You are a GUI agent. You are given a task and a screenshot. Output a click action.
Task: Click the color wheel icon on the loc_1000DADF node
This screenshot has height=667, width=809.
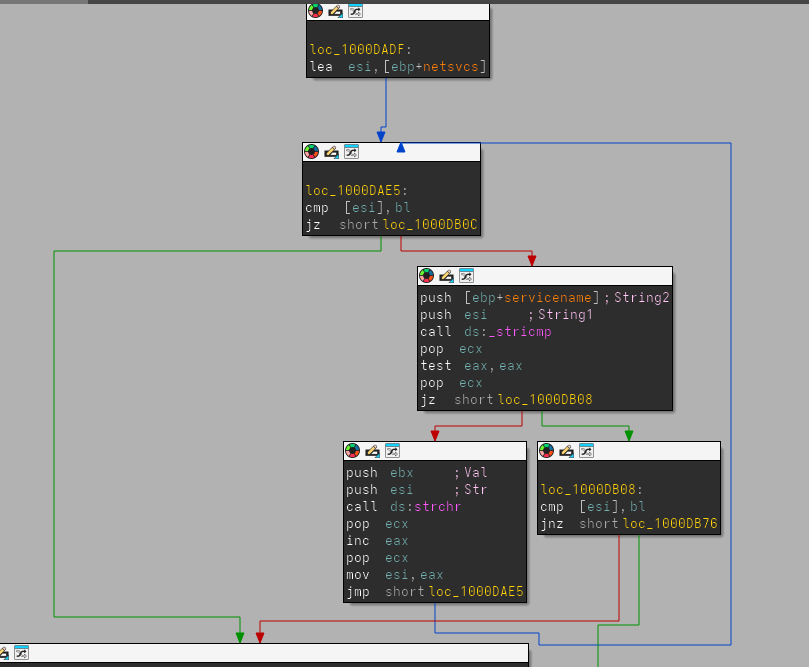(x=316, y=11)
